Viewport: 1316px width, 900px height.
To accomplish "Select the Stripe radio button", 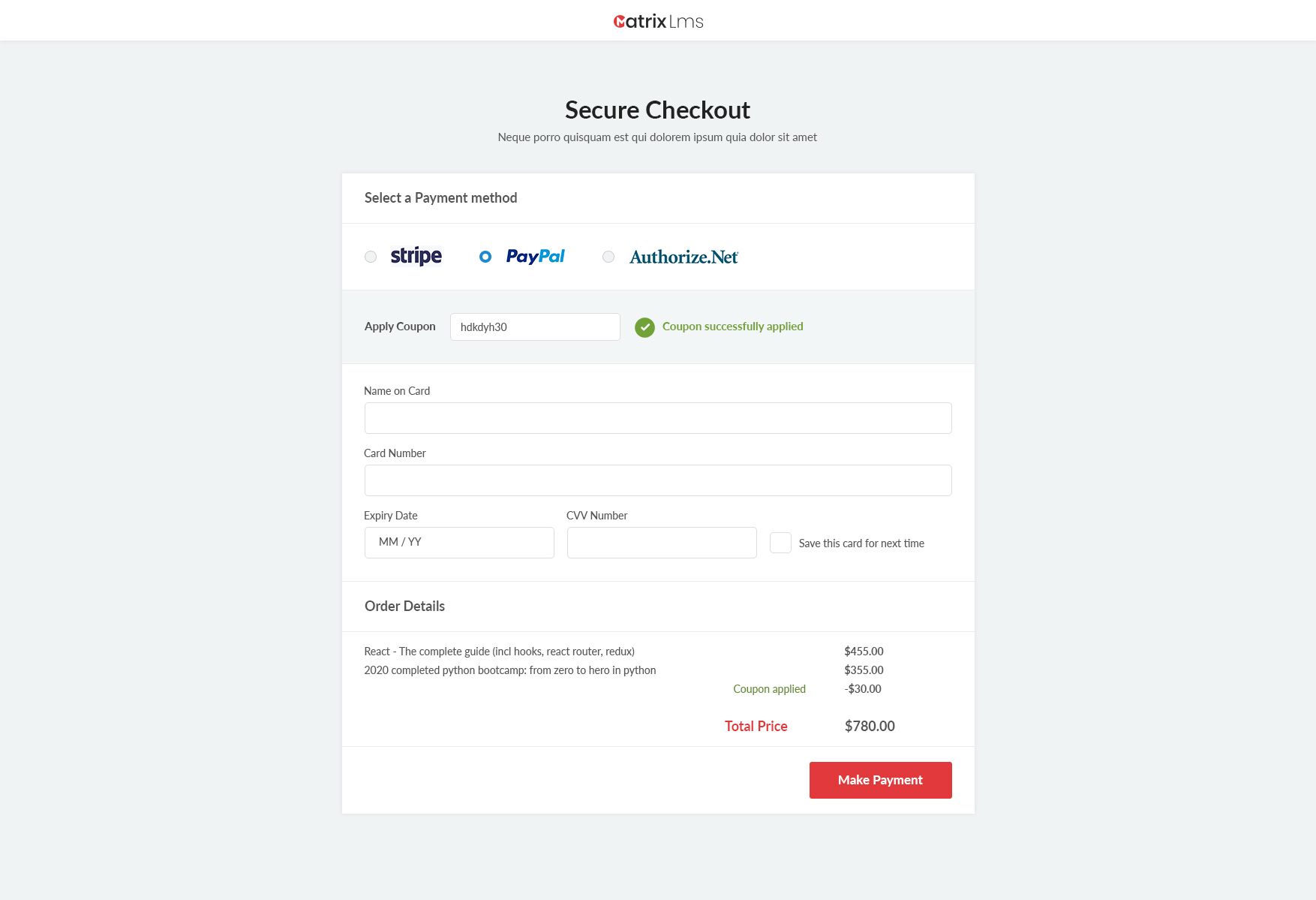I will point(371,257).
